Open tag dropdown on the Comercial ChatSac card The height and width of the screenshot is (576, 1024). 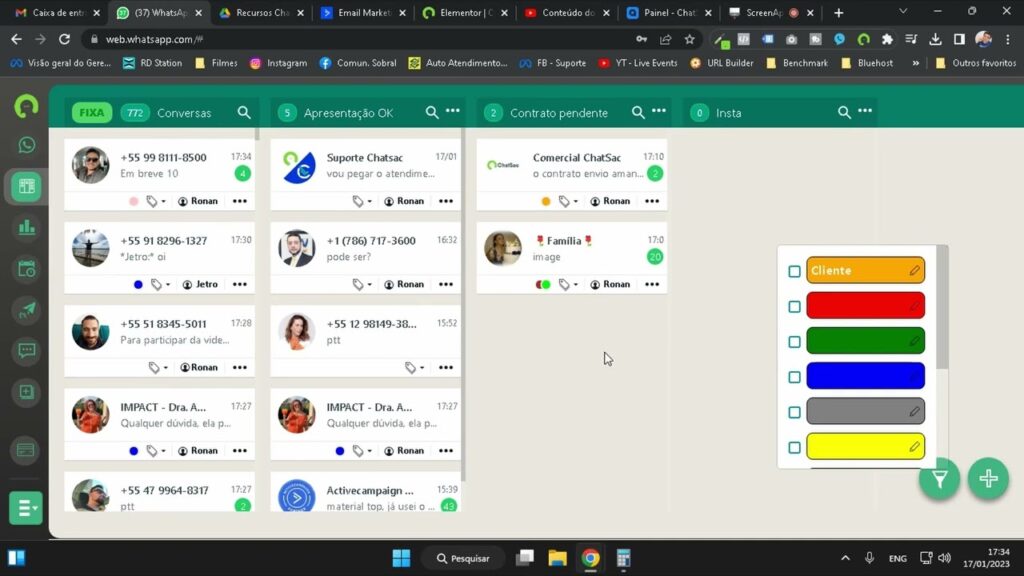[x=568, y=201]
